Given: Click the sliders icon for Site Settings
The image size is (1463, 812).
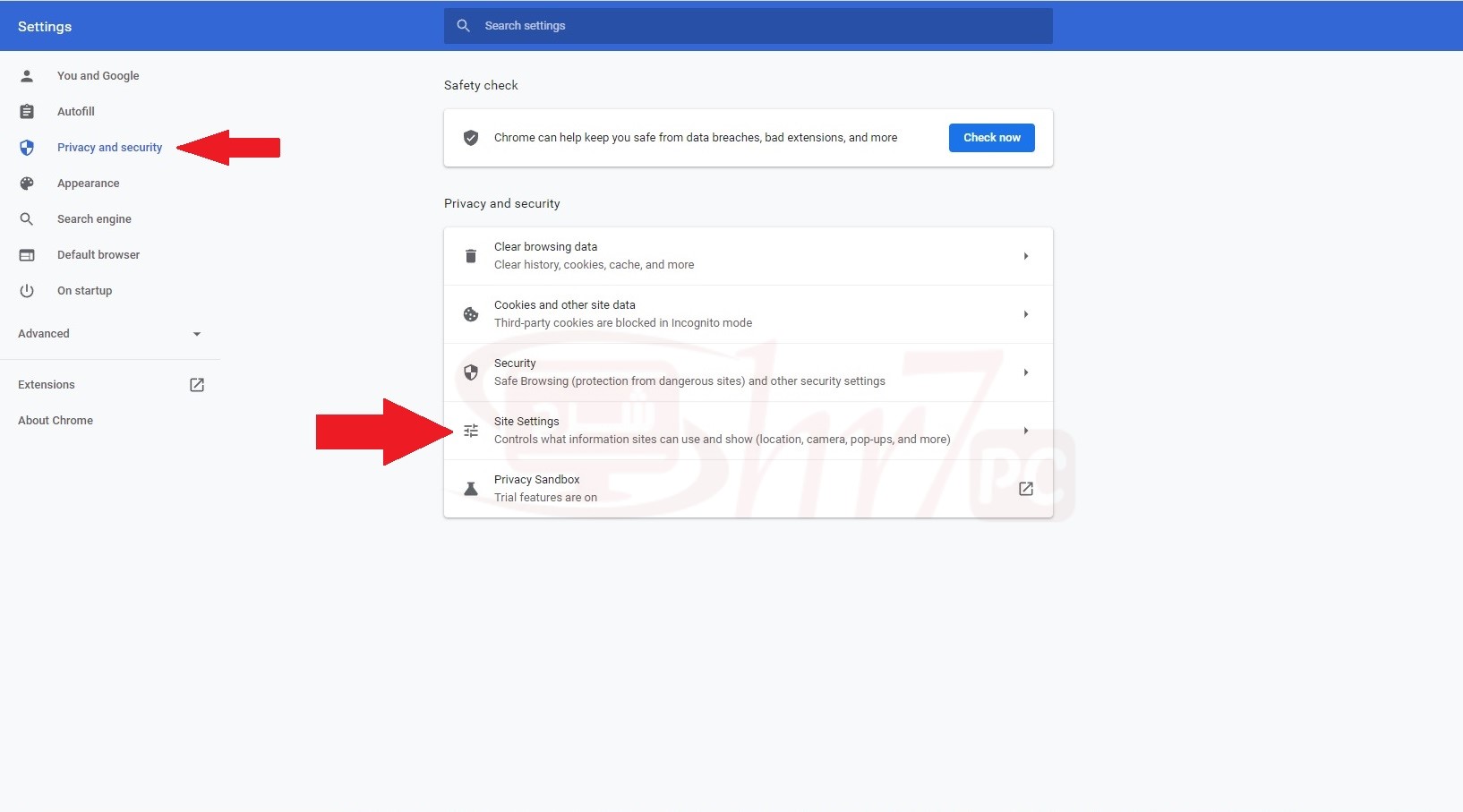Looking at the screenshot, I should [x=471, y=431].
